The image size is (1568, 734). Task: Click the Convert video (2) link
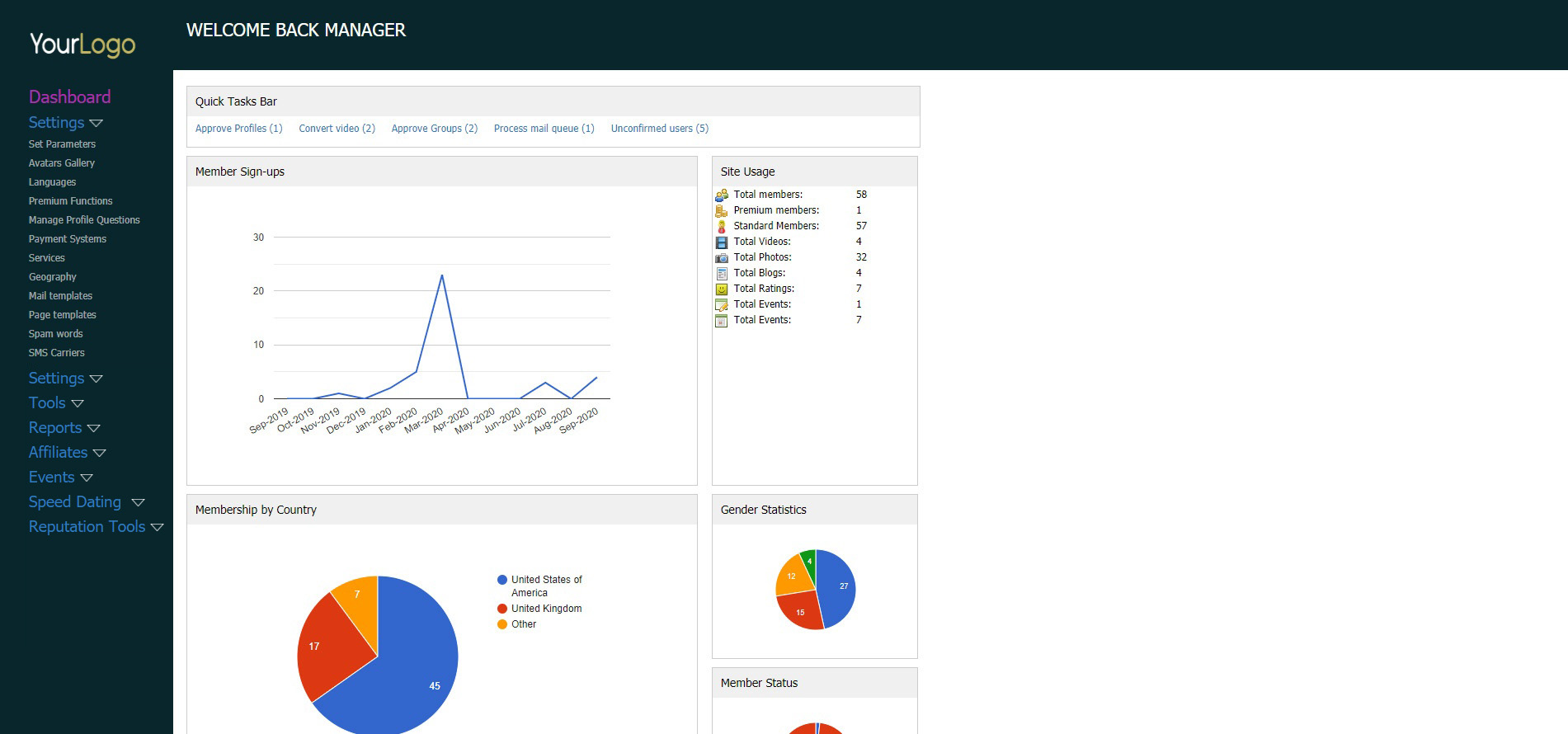click(337, 129)
